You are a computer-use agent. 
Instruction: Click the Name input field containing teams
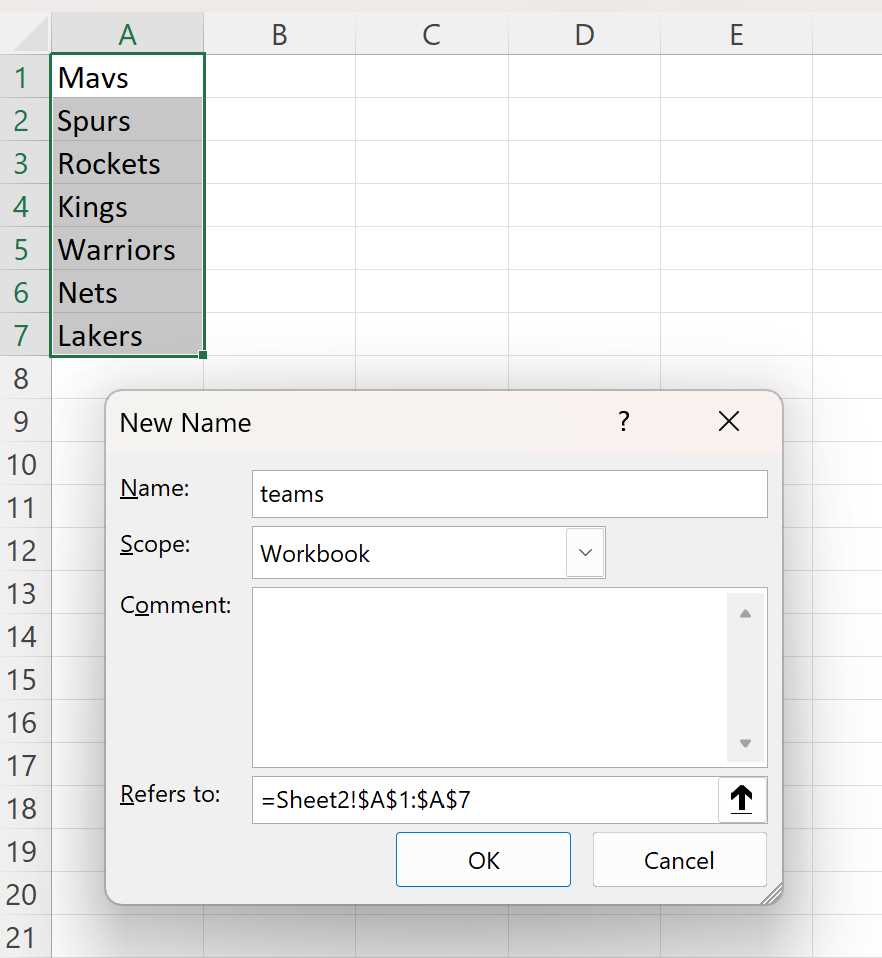click(509, 494)
